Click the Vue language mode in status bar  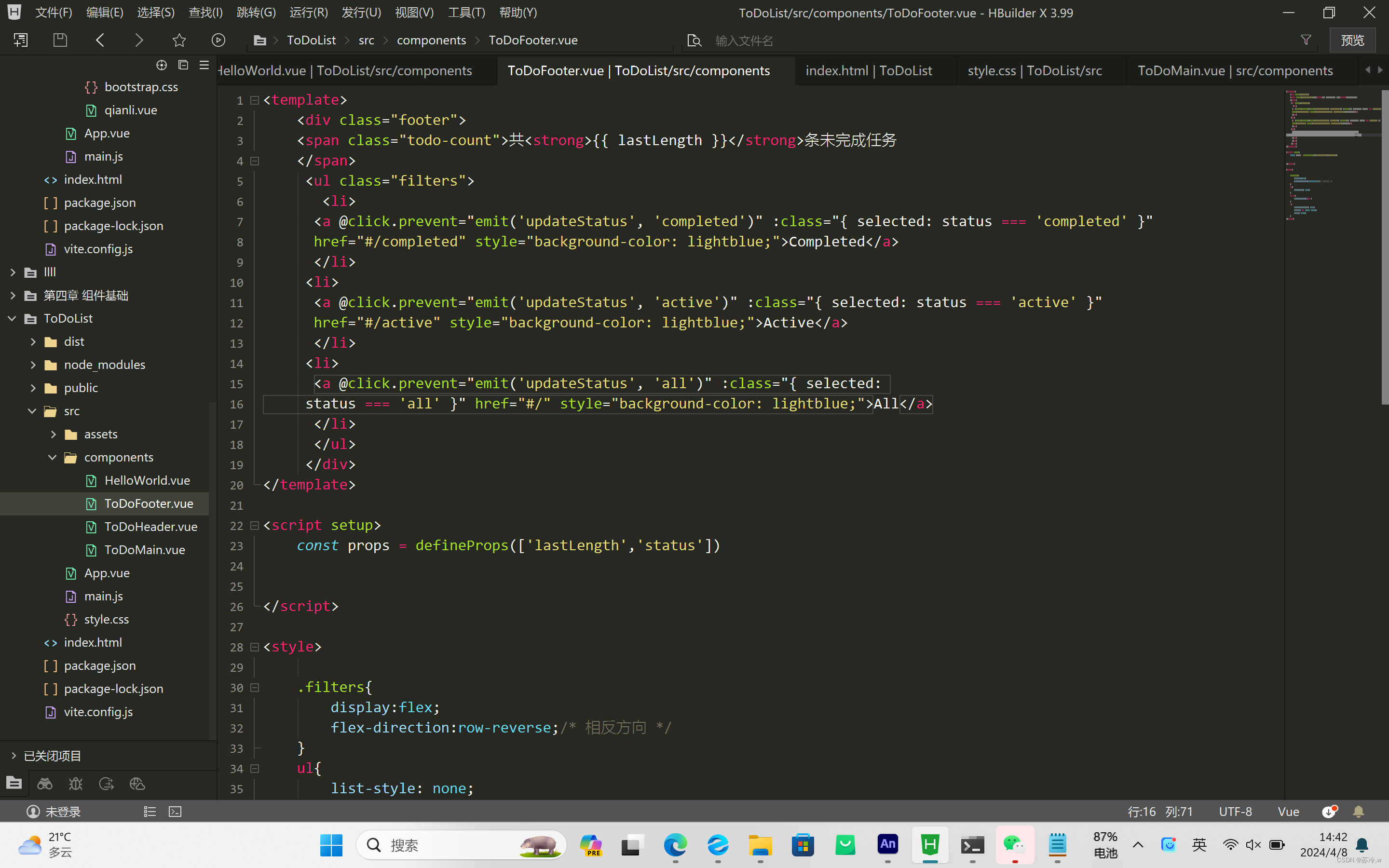[1289, 812]
